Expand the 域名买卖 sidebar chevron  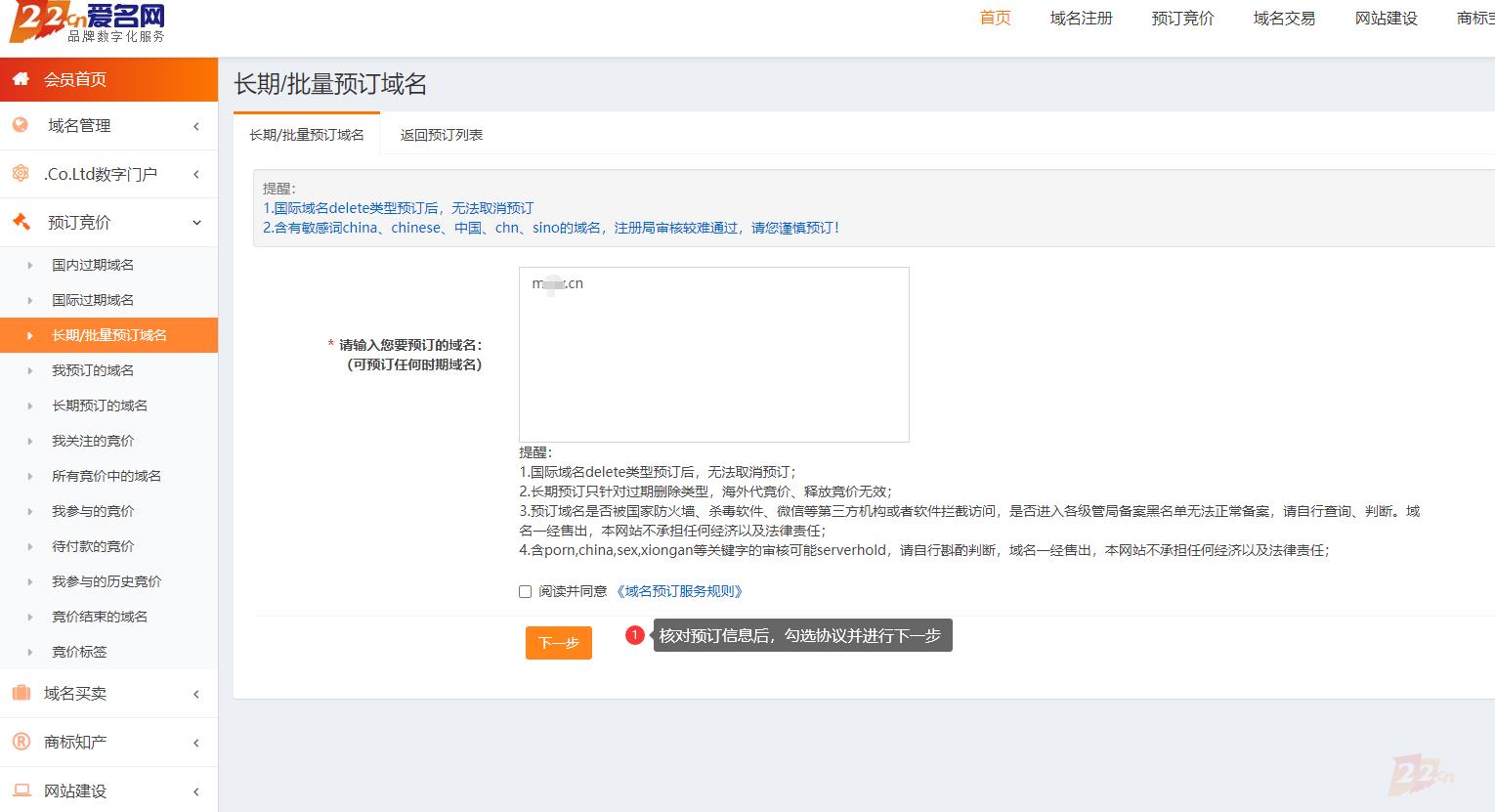point(196,694)
